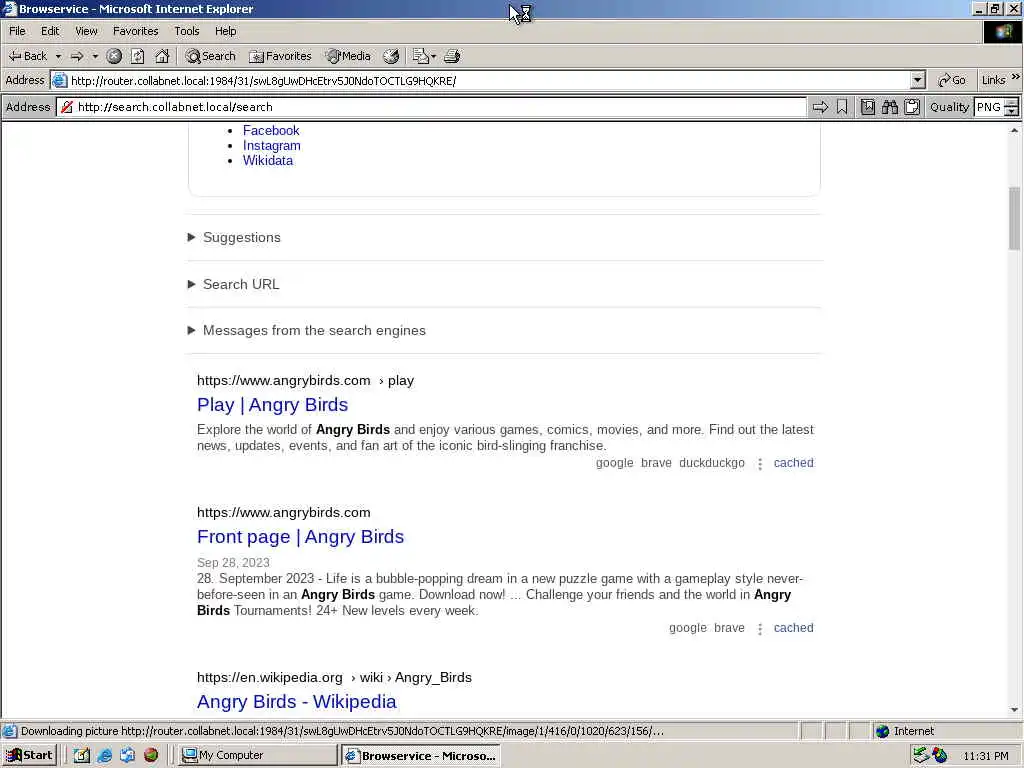Click more options dots for Play result
Viewport: 1024px width, 768px height.
760,464
